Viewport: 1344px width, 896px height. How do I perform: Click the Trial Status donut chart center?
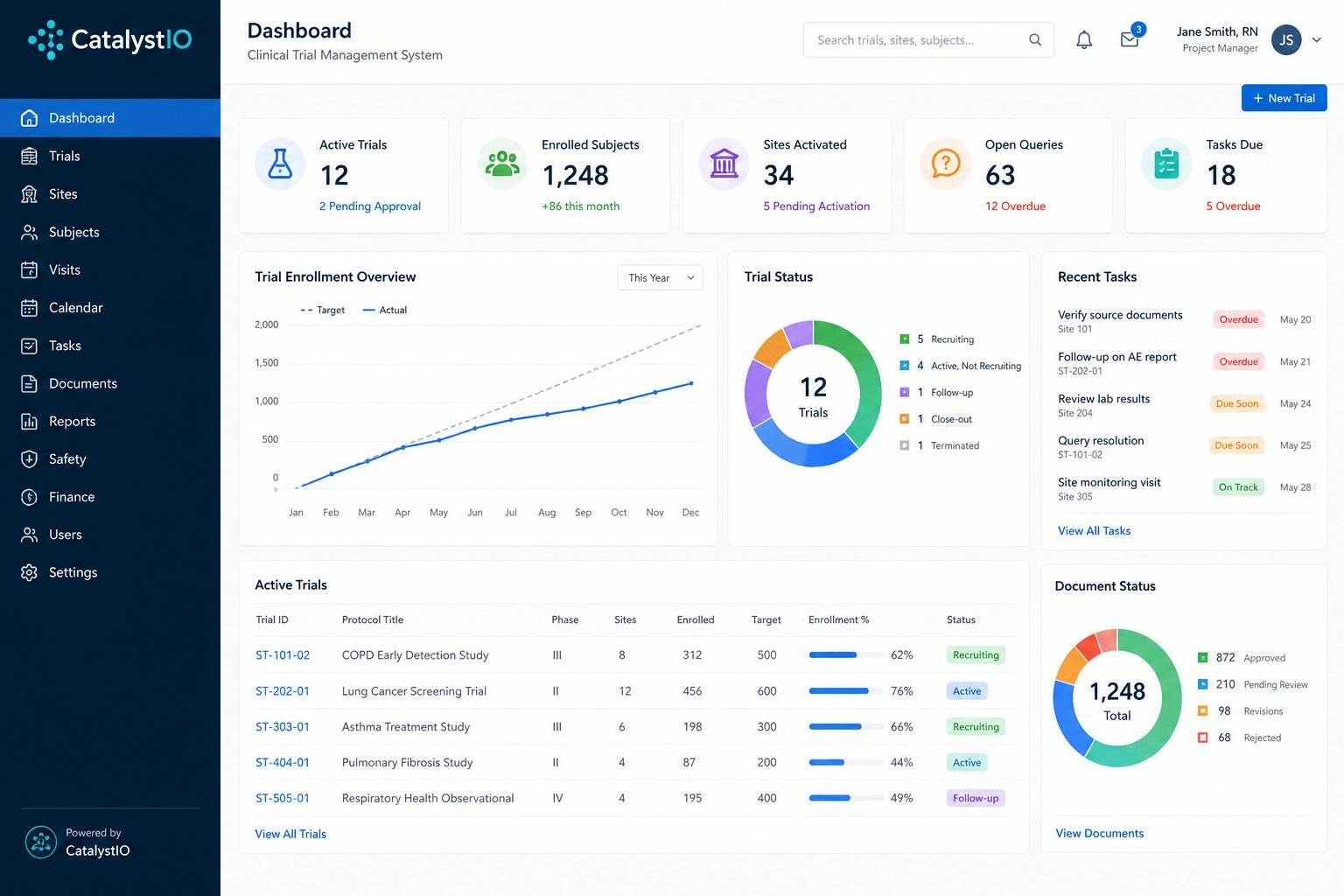(x=813, y=396)
